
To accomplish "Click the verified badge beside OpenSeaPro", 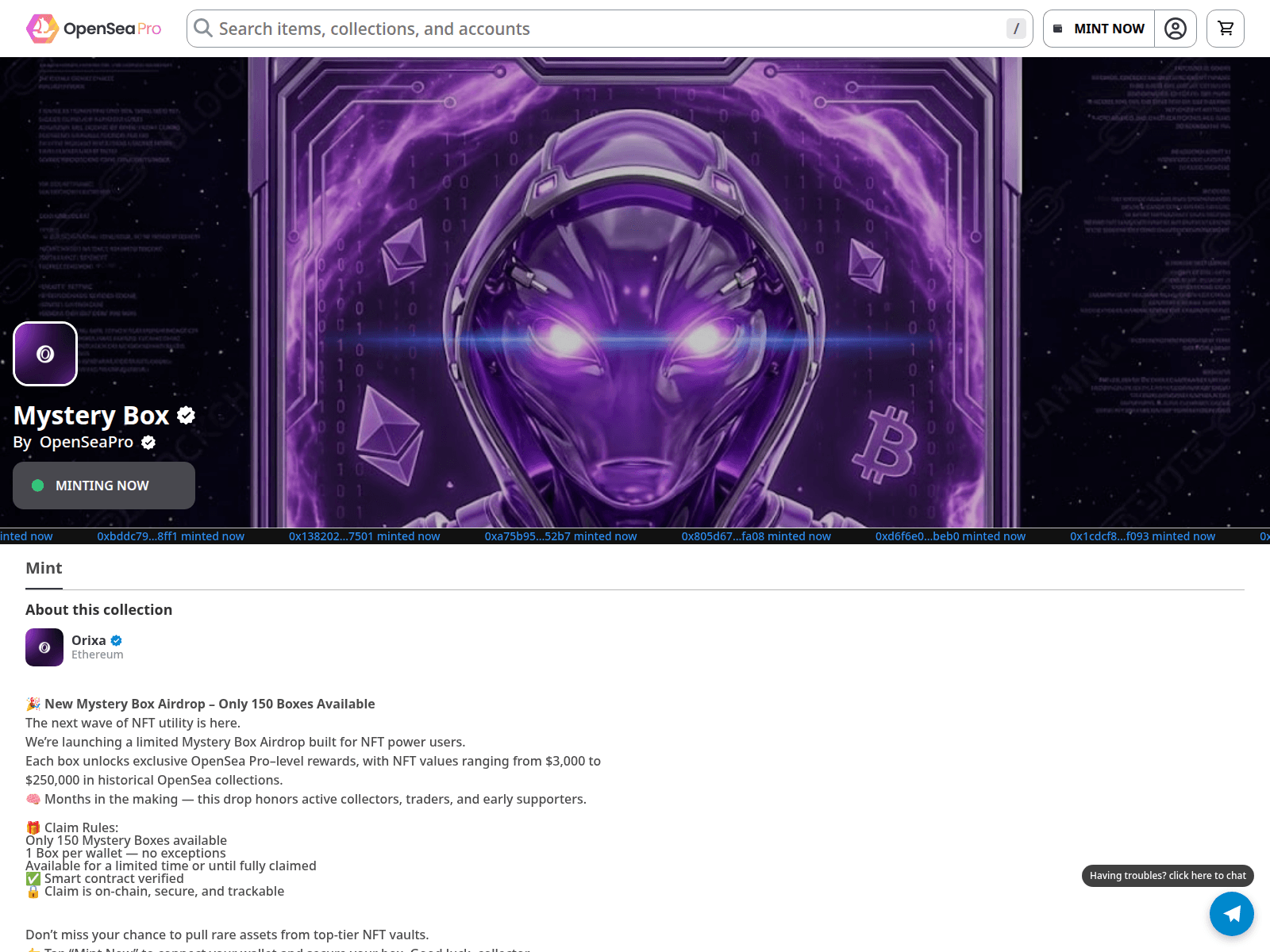I will [148, 443].
